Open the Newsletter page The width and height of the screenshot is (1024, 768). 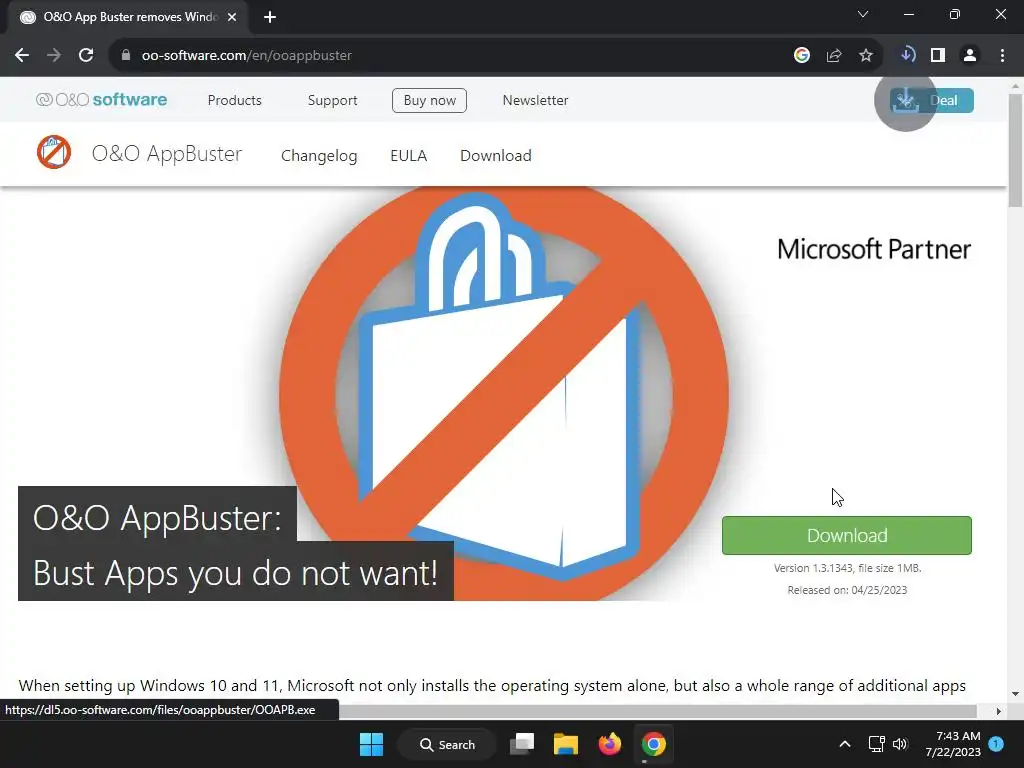click(x=535, y=101)
